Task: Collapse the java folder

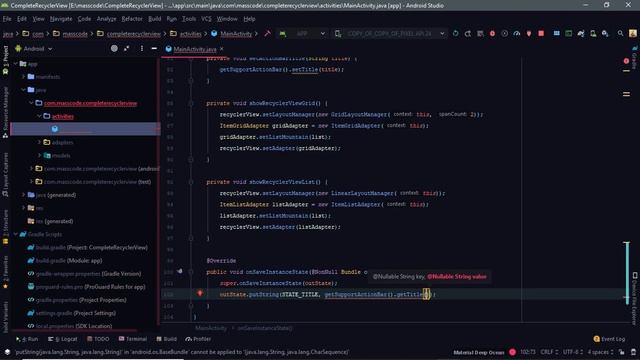Action: click(24, 90)
